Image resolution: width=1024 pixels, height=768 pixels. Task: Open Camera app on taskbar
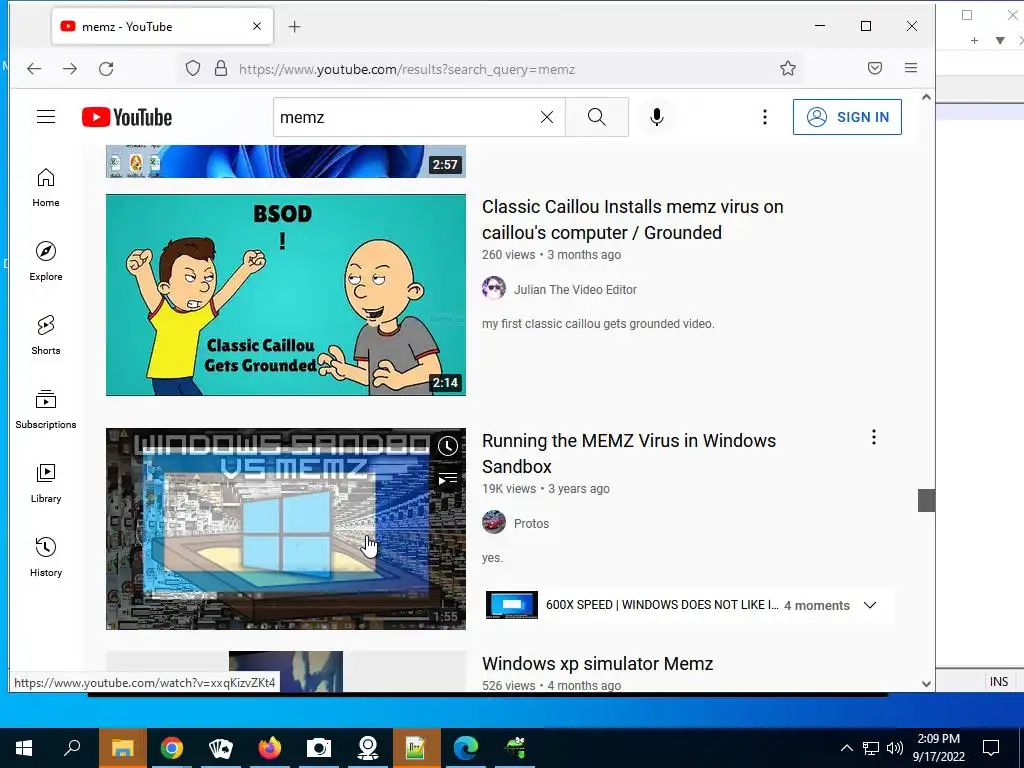(319, 748)
